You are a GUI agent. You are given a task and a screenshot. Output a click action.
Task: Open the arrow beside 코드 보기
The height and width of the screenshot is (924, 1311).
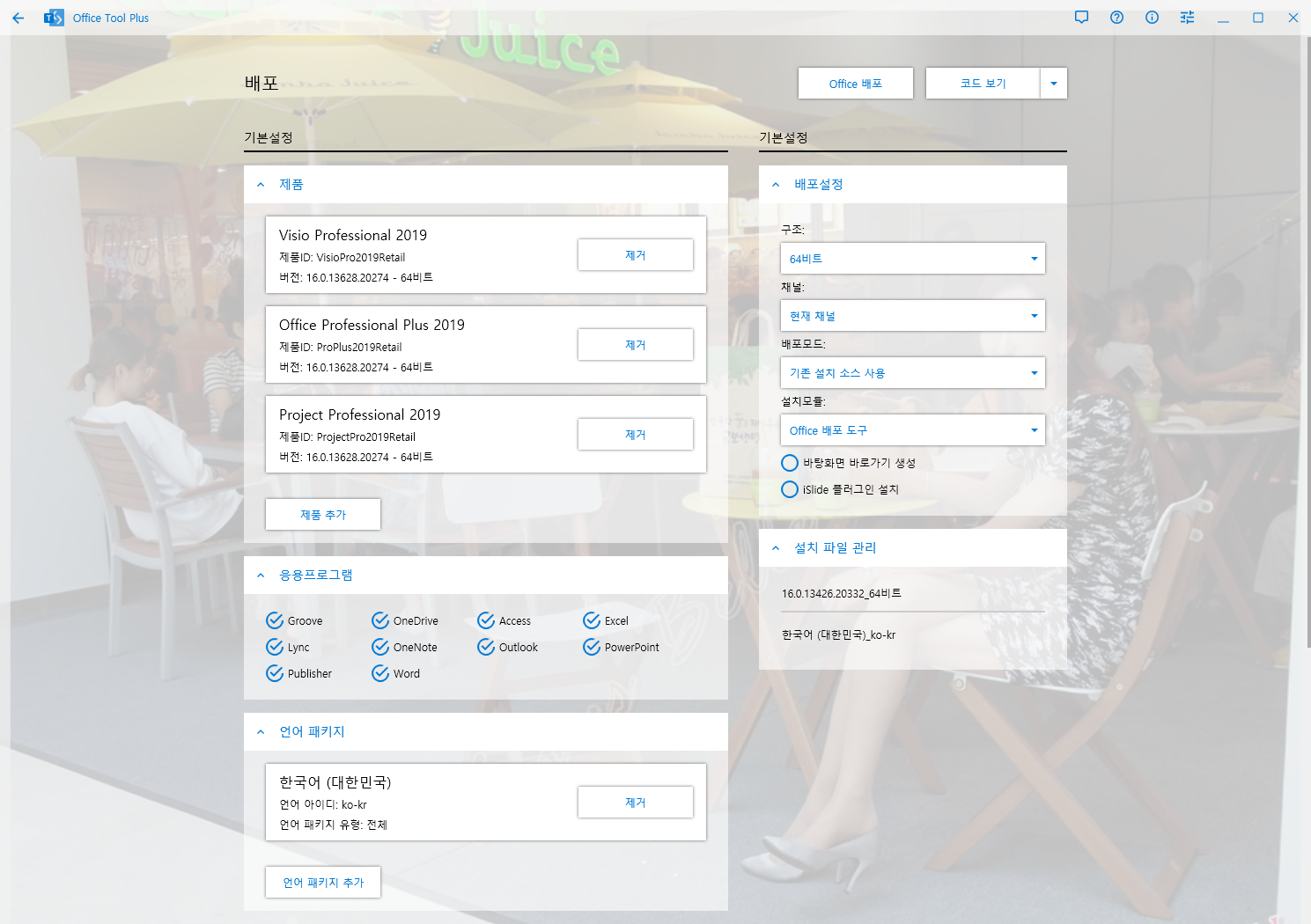tap(1054, 84)
